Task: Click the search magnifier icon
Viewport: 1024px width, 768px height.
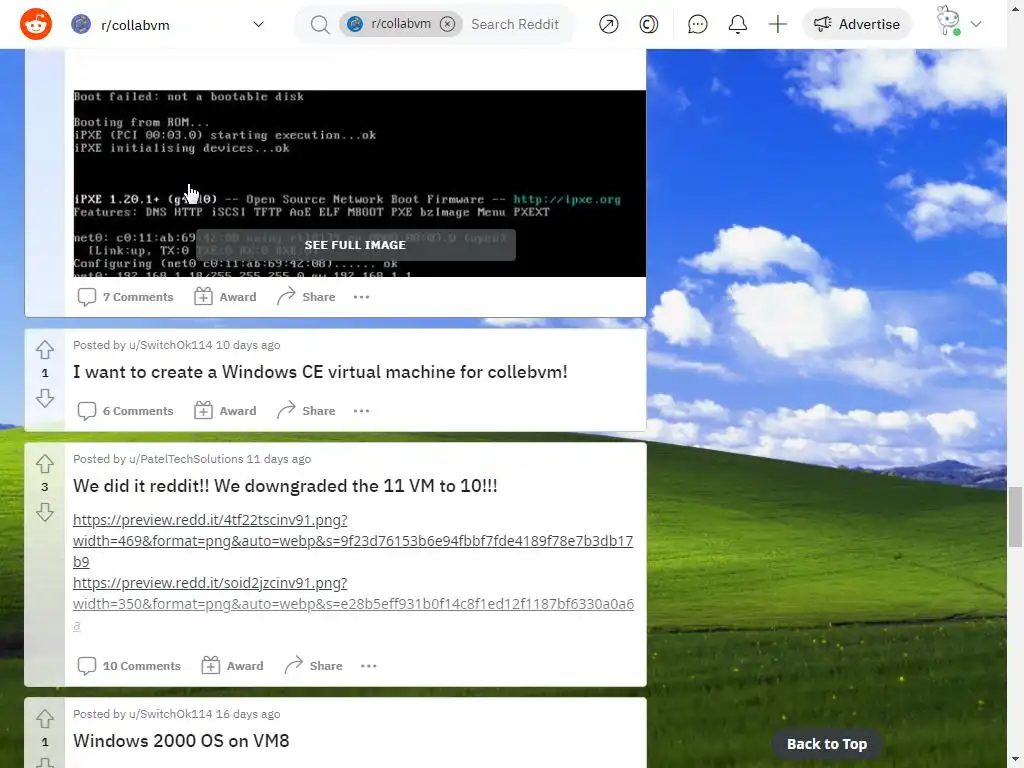Action: click(319, 25)
